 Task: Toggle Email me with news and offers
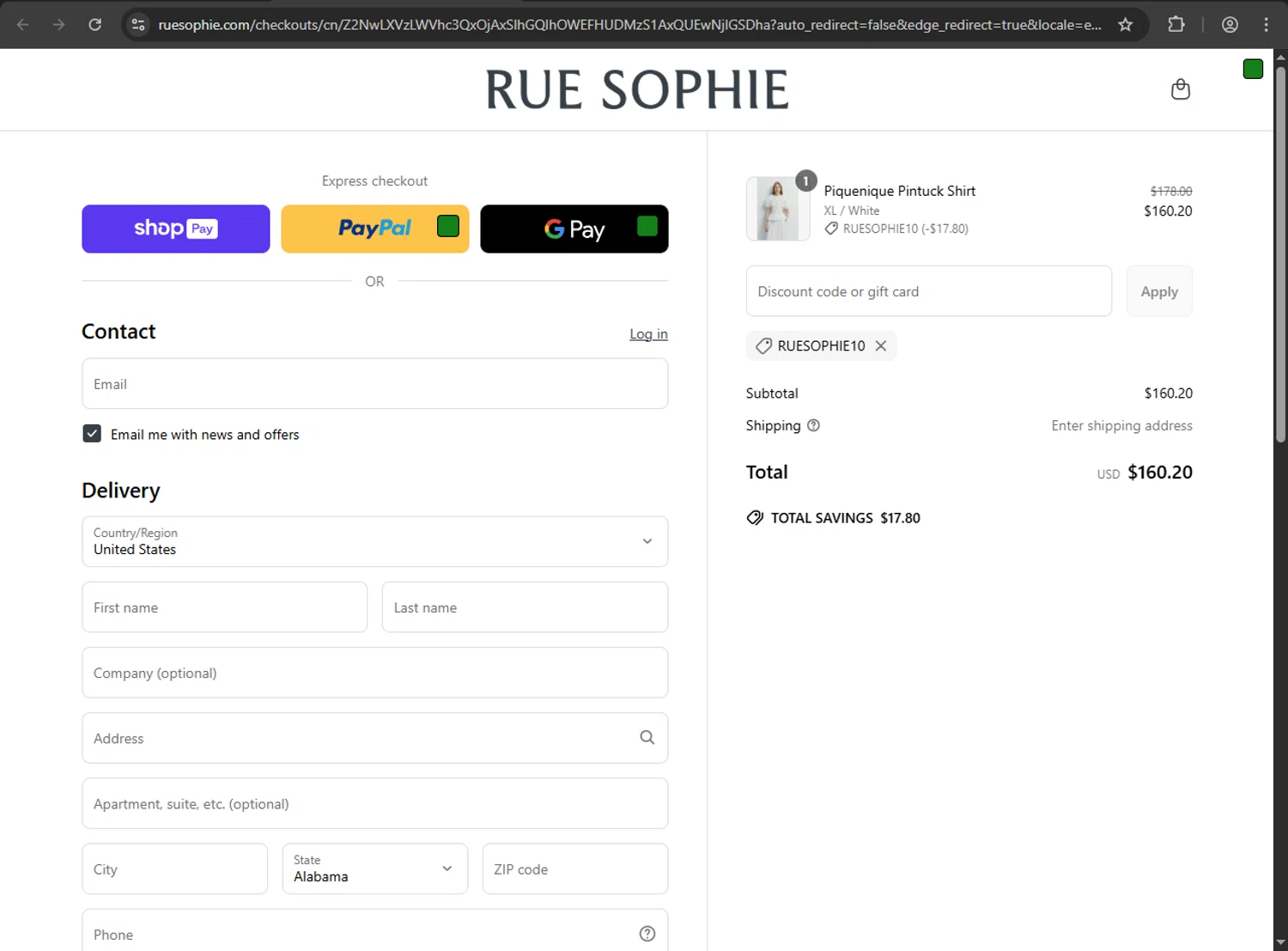pyautogui.click(x=92, y=434)
